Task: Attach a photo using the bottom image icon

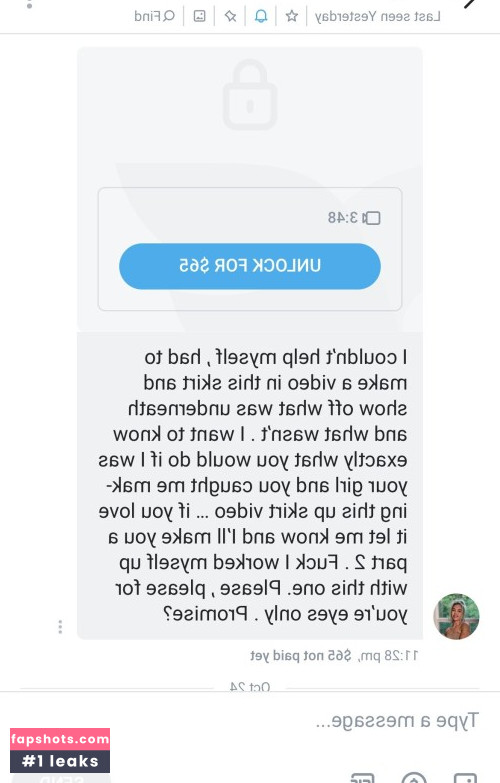Action: click(465, 778)
